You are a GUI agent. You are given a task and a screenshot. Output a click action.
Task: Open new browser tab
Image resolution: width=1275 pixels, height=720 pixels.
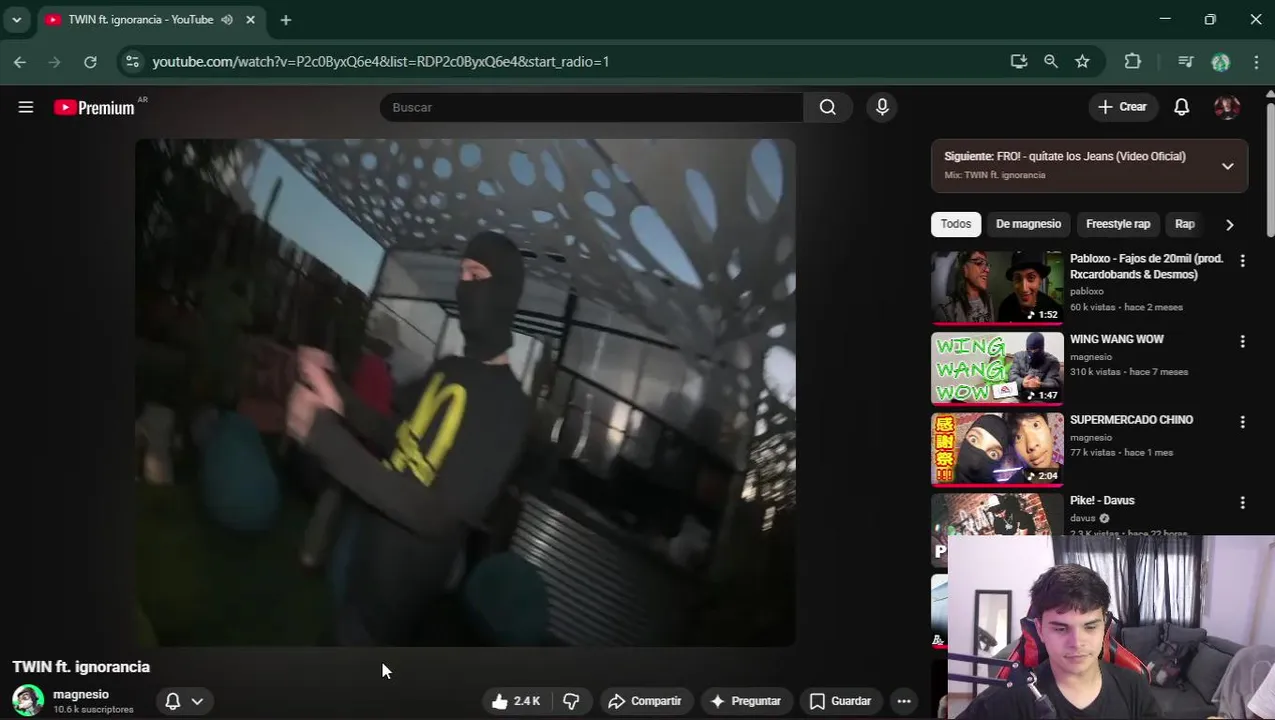[x=286, y=19]
